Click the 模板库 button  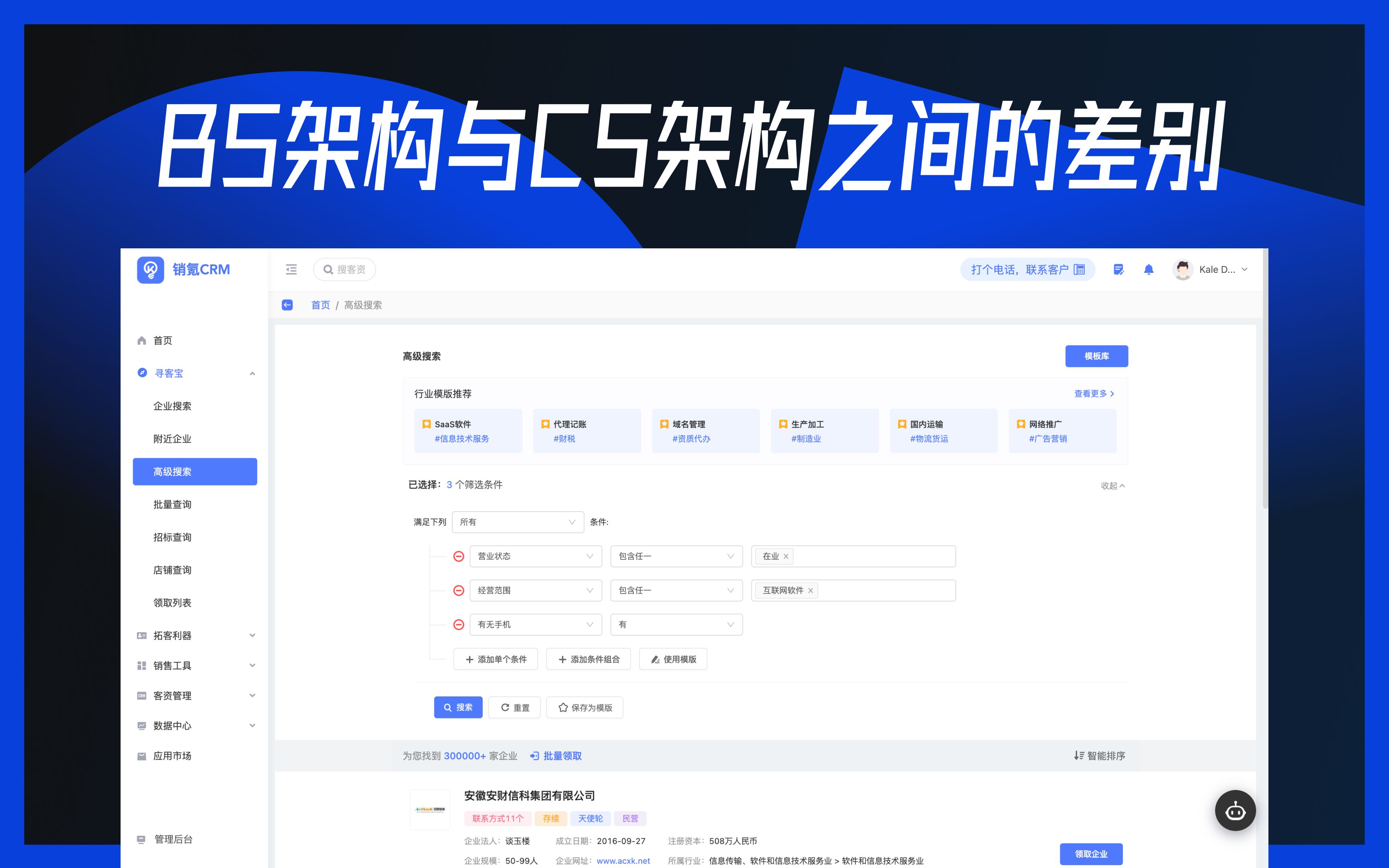tap(1096, 356)
